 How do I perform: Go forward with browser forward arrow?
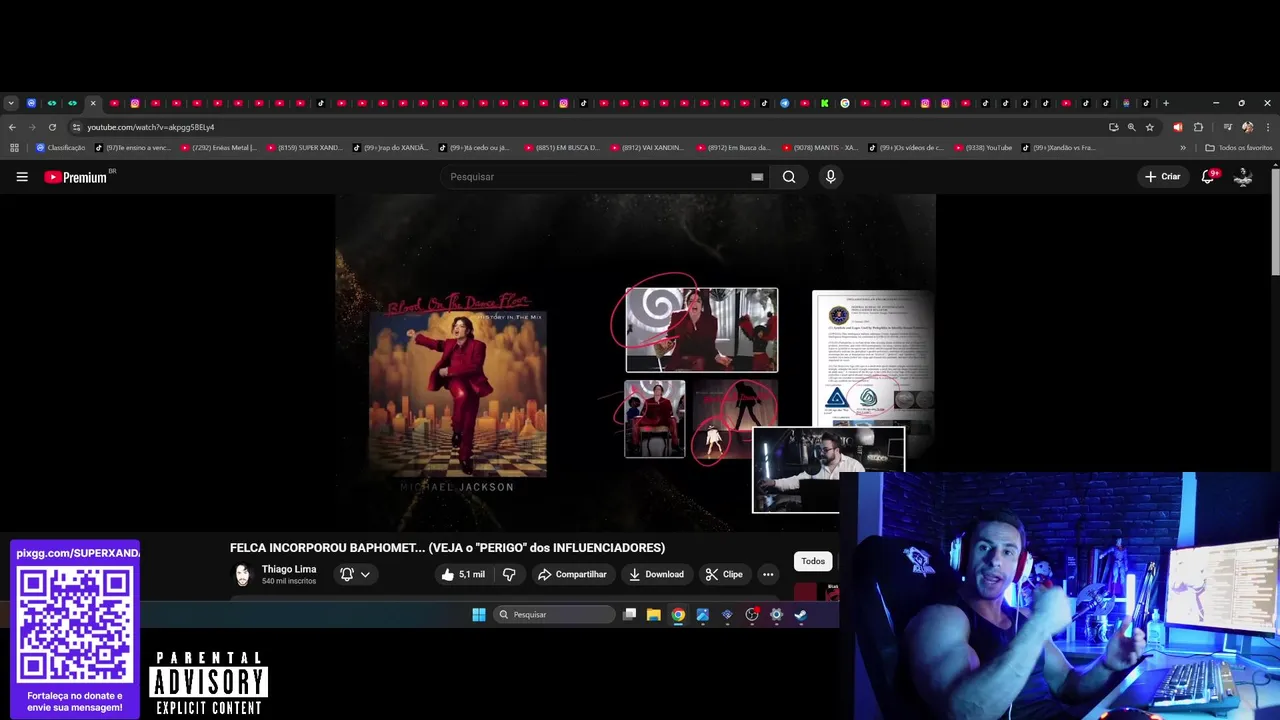coord(32,127)
